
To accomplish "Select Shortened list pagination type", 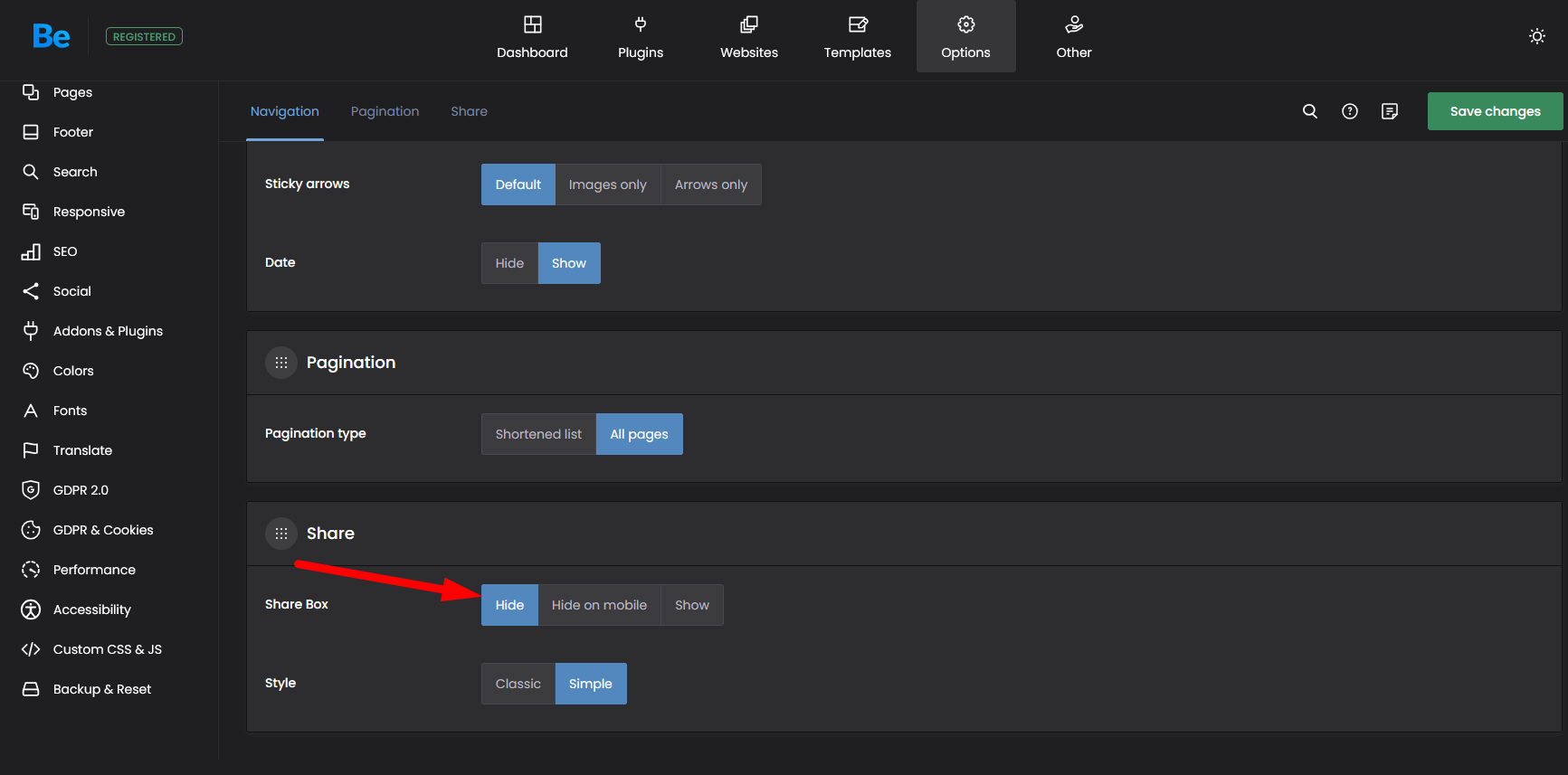I will click(538, 434).
